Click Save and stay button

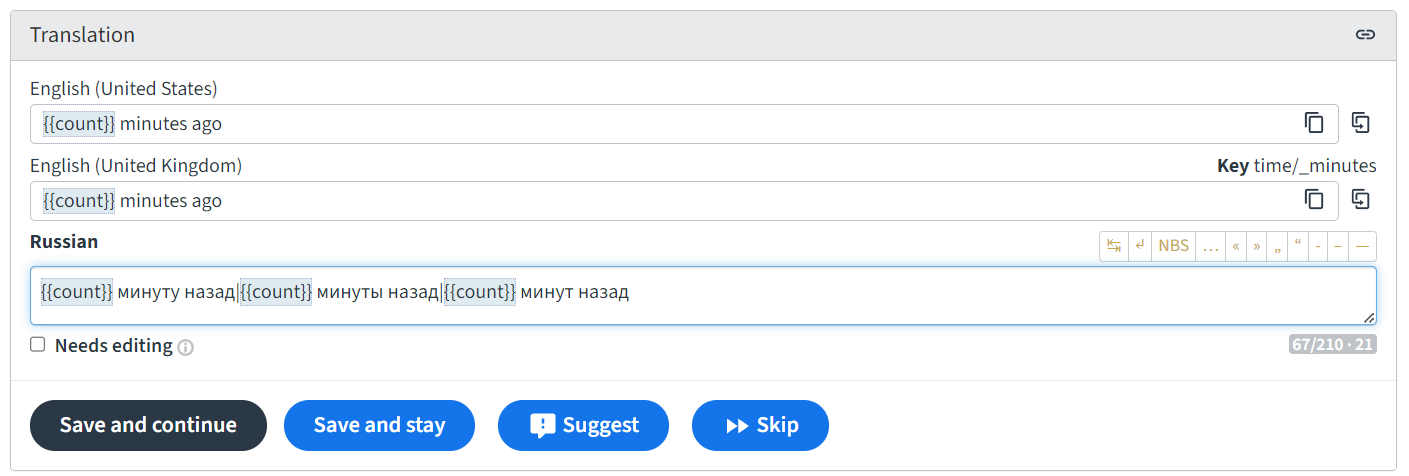(x=379, y=425)
